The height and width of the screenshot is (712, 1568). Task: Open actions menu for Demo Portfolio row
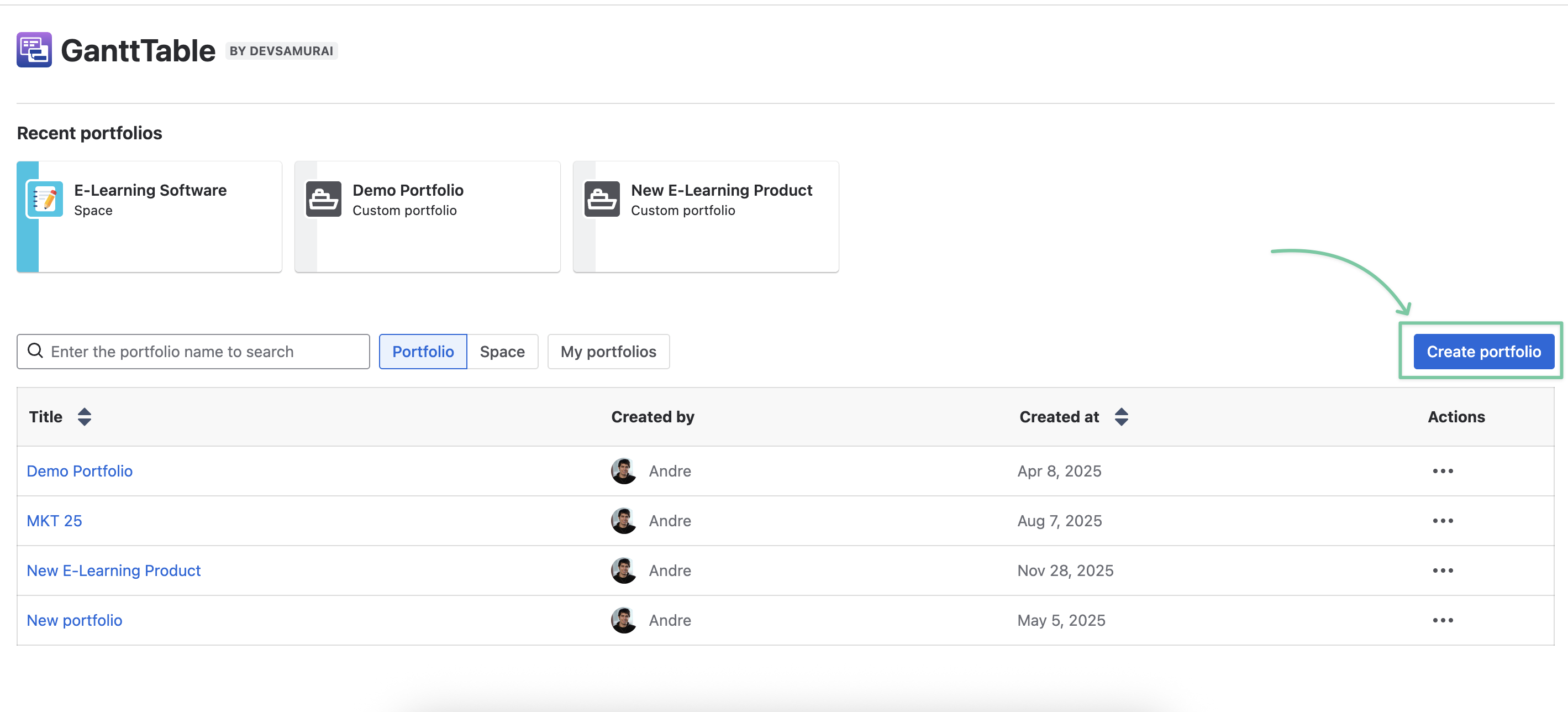pos(1443,471)
